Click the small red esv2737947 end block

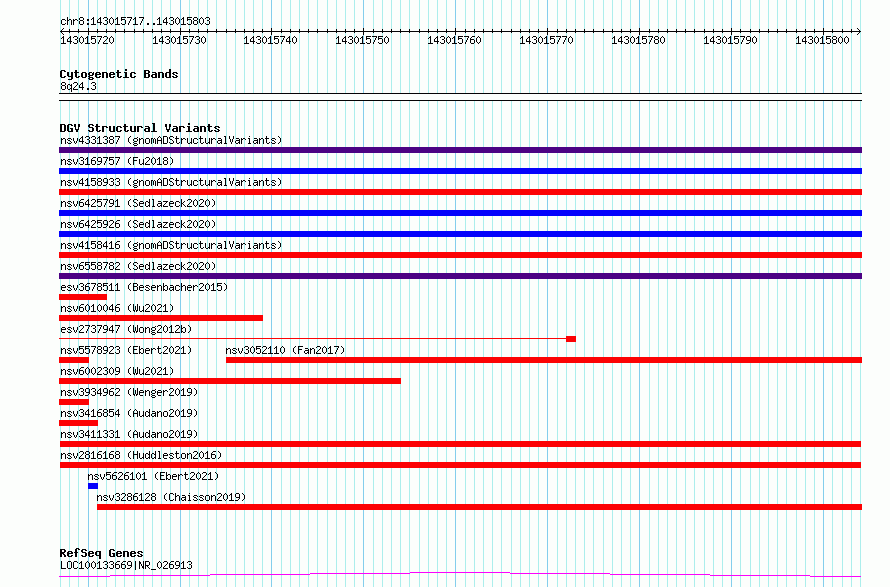coord(571,339)
